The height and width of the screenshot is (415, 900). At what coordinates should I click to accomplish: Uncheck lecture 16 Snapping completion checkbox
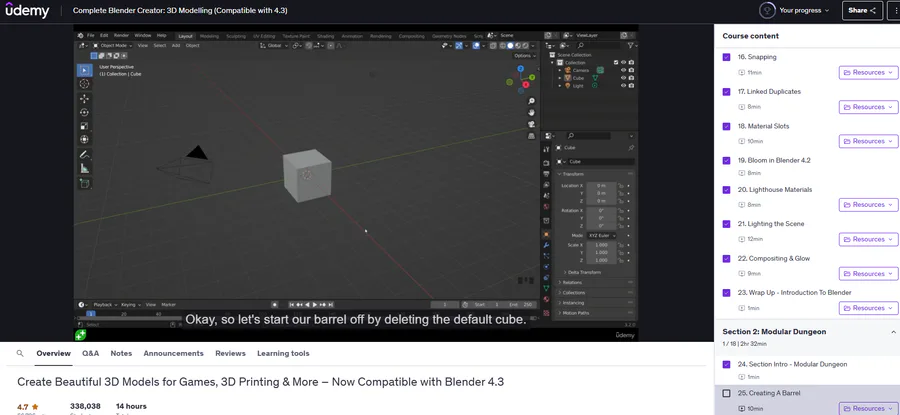(x=726, y=57)
